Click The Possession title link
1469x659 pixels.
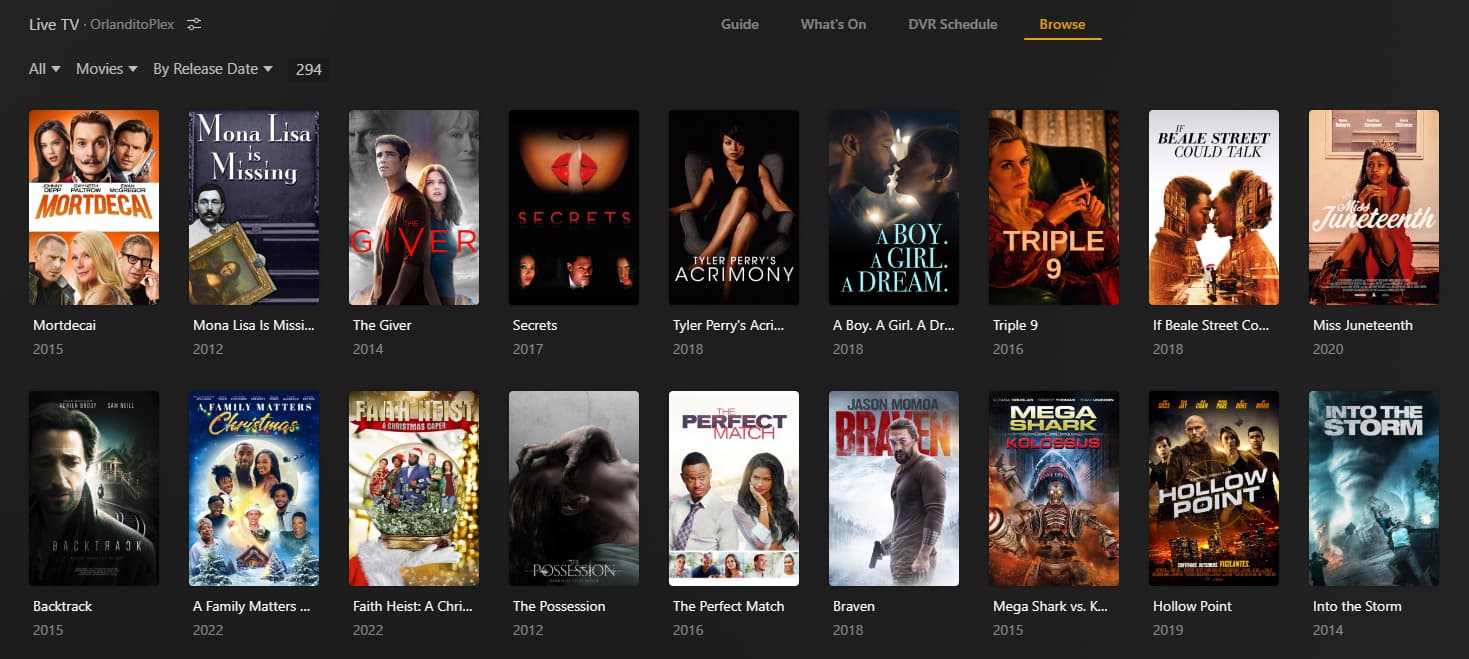pyautogui.click(x=559, y=606)
